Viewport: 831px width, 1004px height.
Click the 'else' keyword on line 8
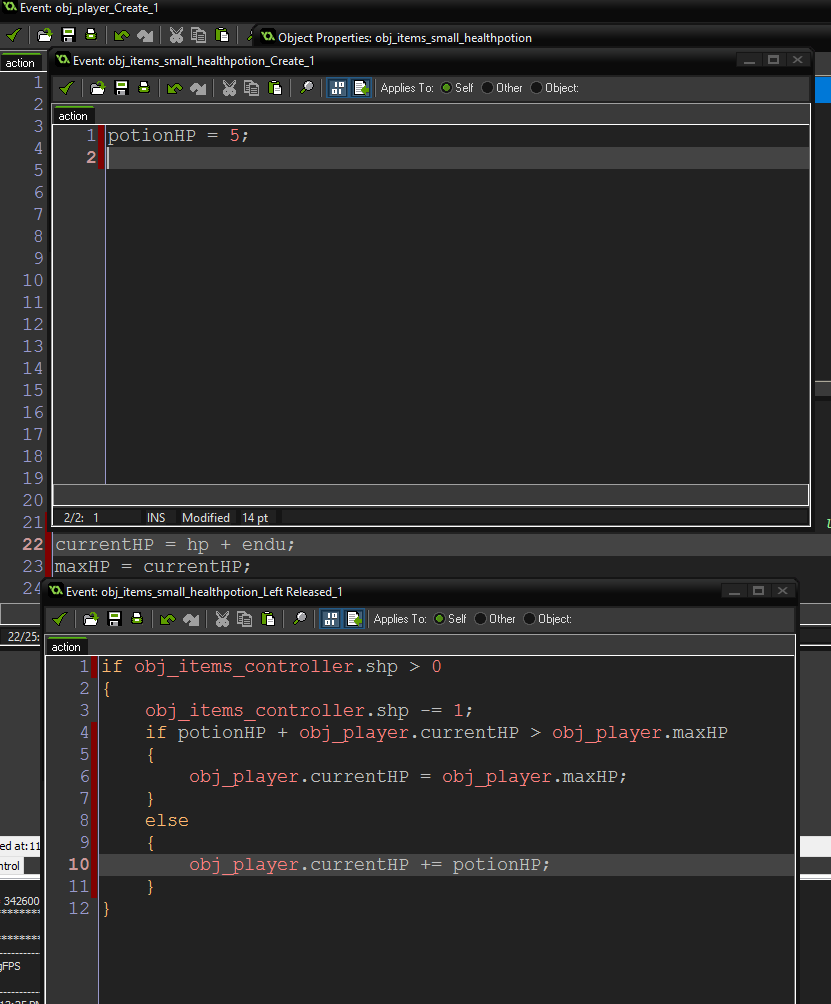coord(166,821)
